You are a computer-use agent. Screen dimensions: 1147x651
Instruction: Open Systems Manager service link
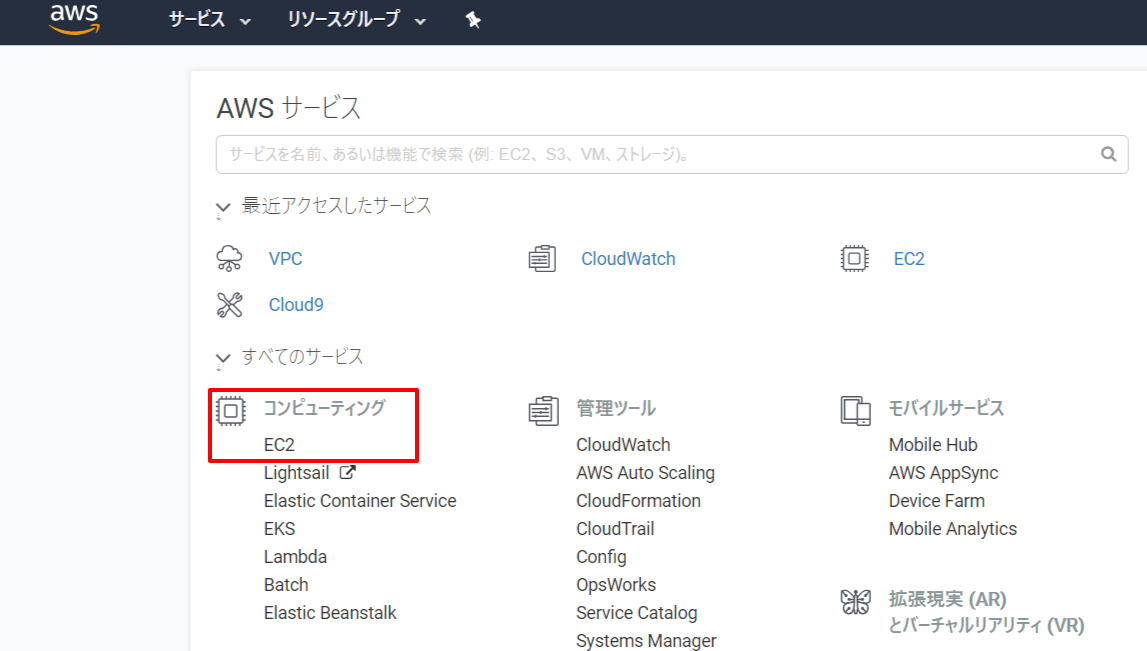pos(646,641)
